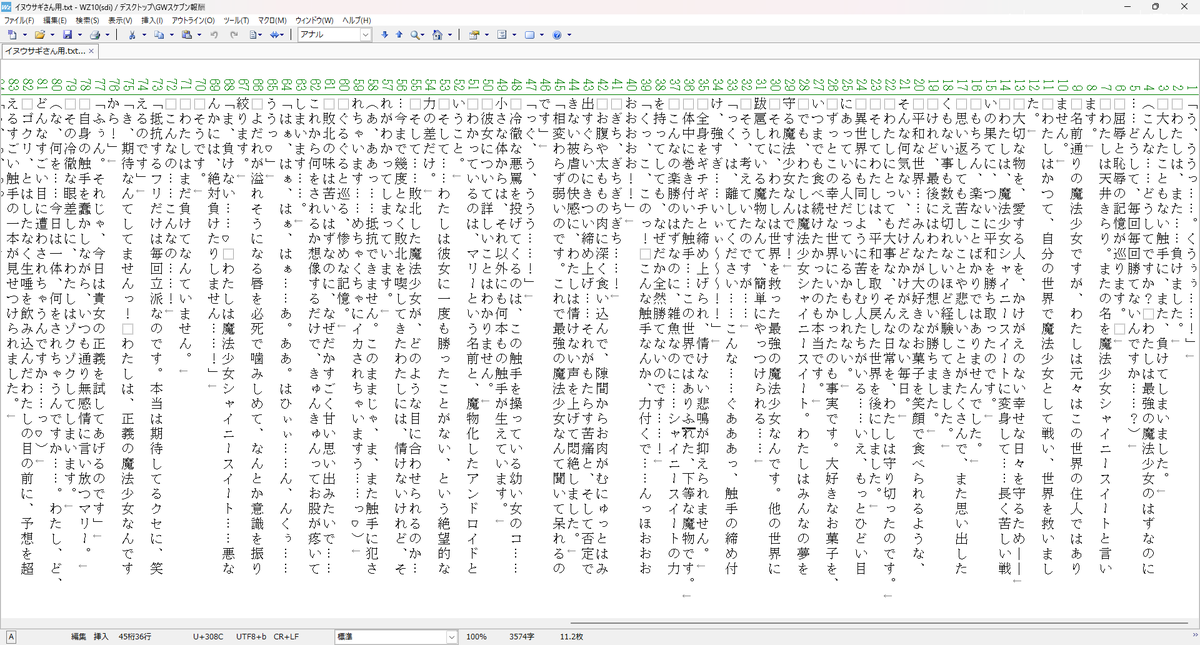Screen dimensions: 1200x645
Task: Click 編集 mode in status bar
Action: (x=78, y=636)
